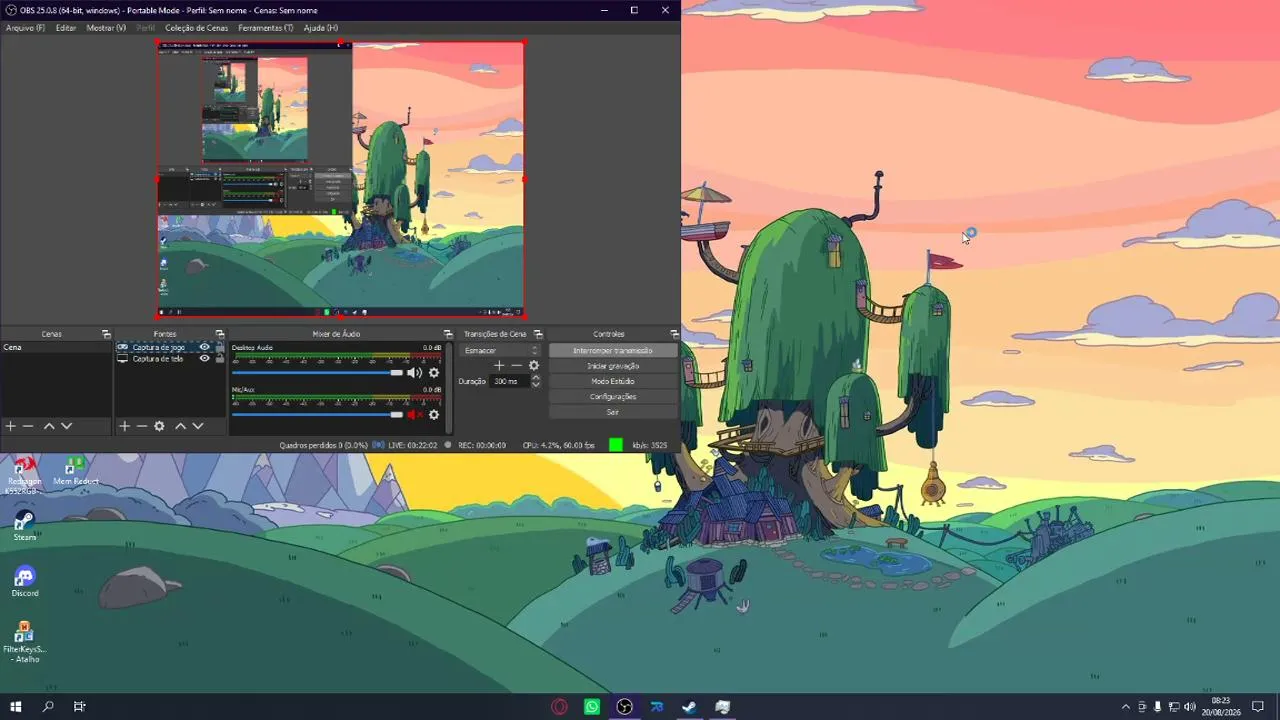
Task: Open the Discord desktop shortcut
Action: pyautogui.click(x=24, y=582)
